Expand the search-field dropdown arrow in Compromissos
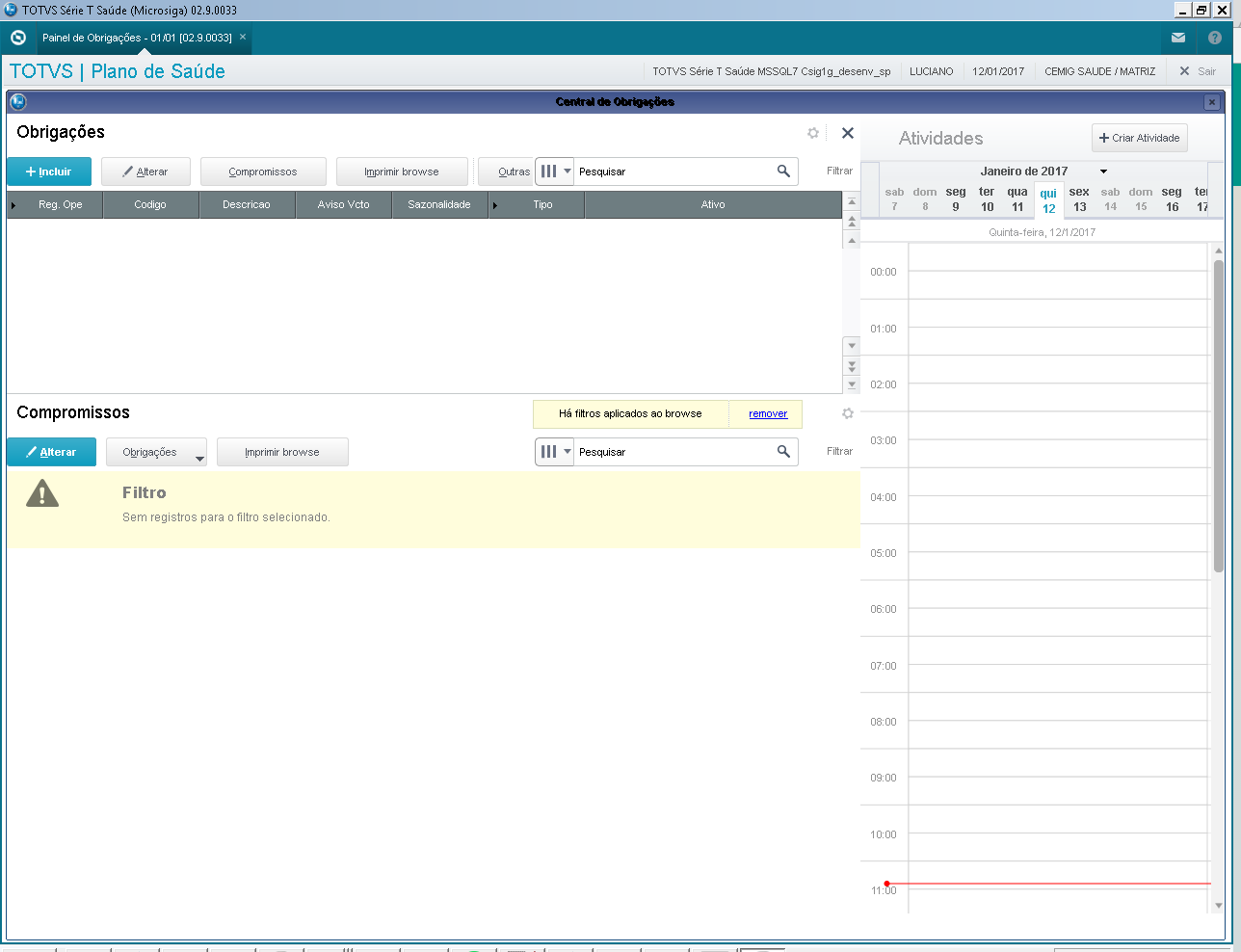This screenshot has width=1241, height=952. [x=568, y=452]
